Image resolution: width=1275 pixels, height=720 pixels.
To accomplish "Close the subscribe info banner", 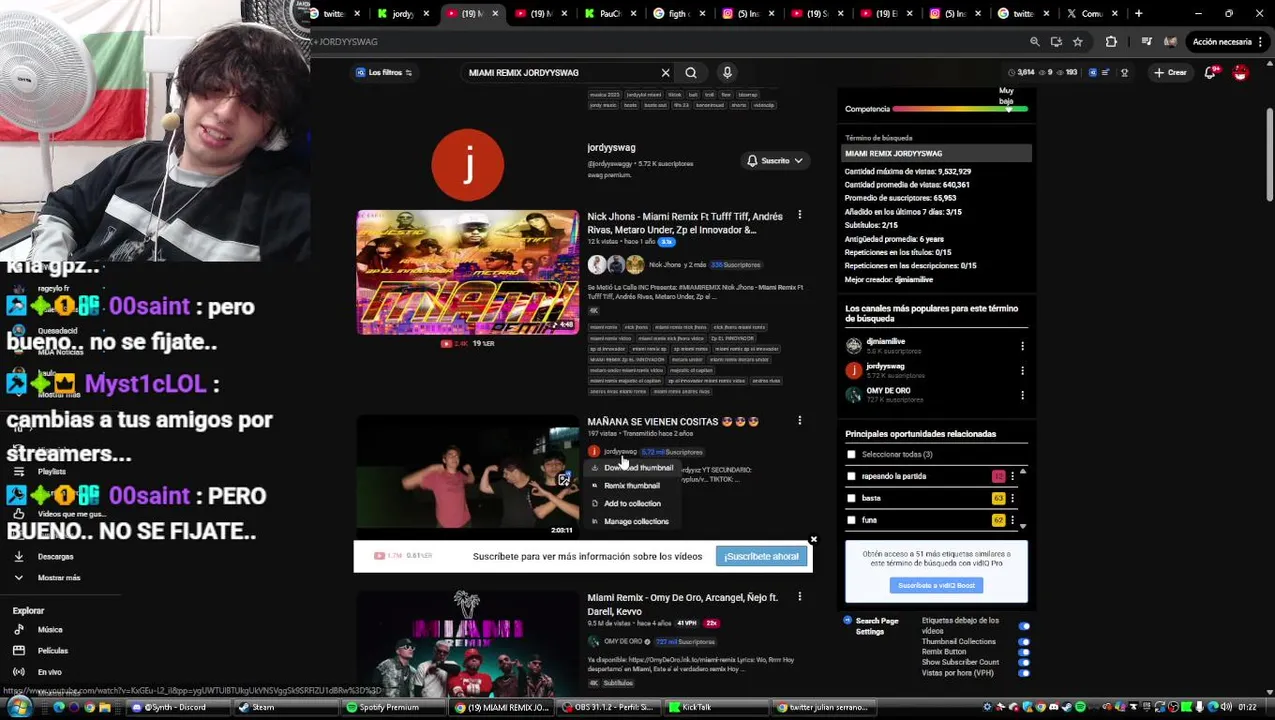I will pos(813,540).
